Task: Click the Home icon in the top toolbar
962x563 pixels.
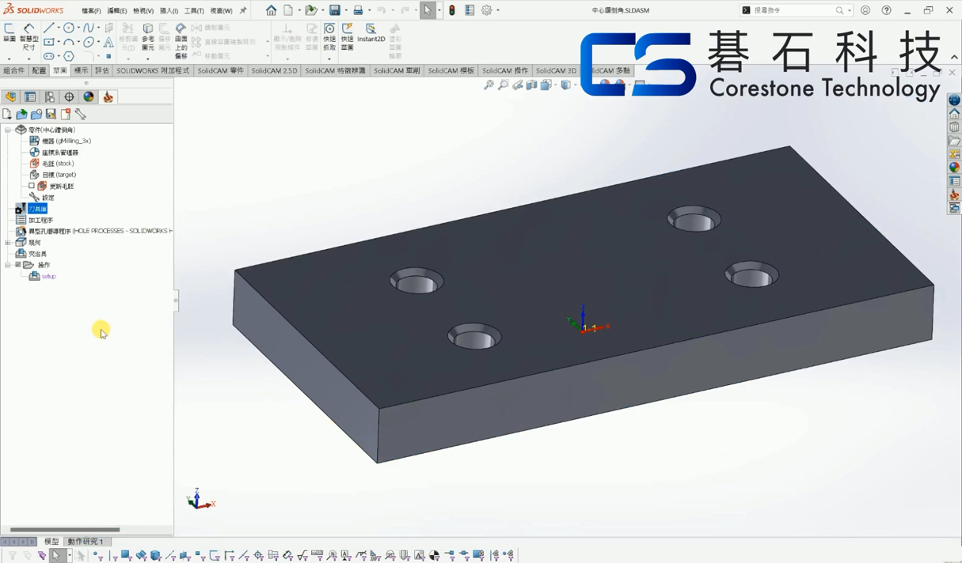Action: tap(271, 10)
